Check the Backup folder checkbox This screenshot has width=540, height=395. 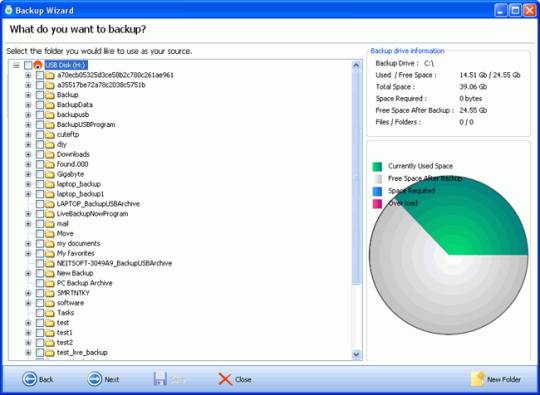pyautogui.click(x=40, y=95)
